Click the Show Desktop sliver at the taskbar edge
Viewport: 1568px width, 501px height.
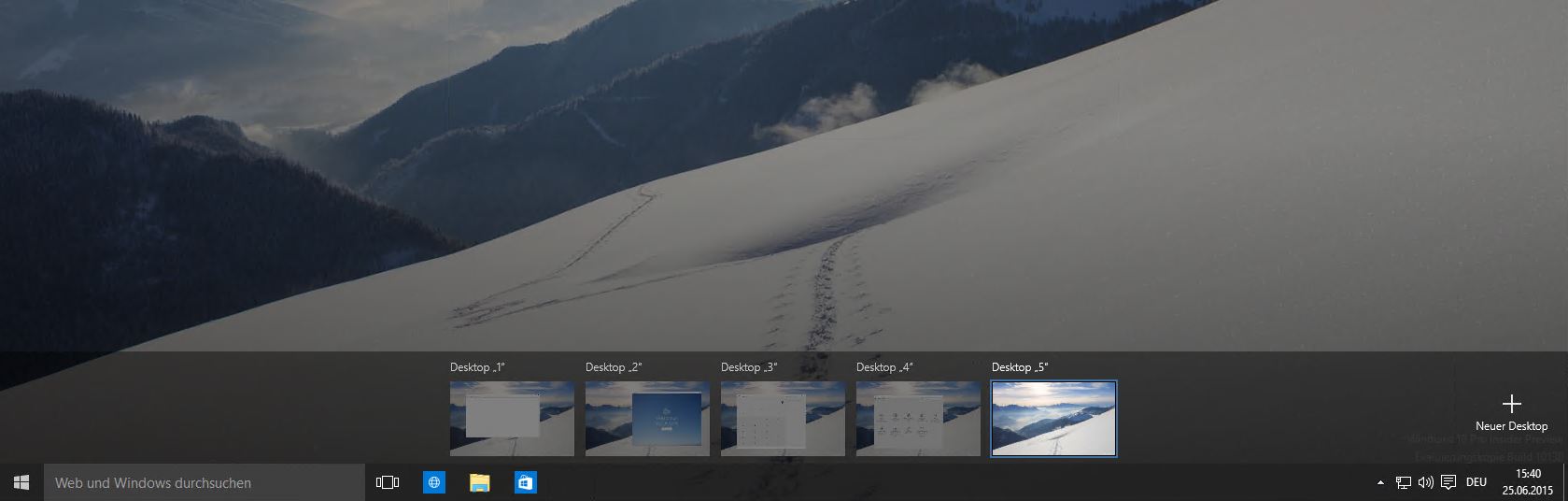pyautogui.click(x=1565, y=482)
